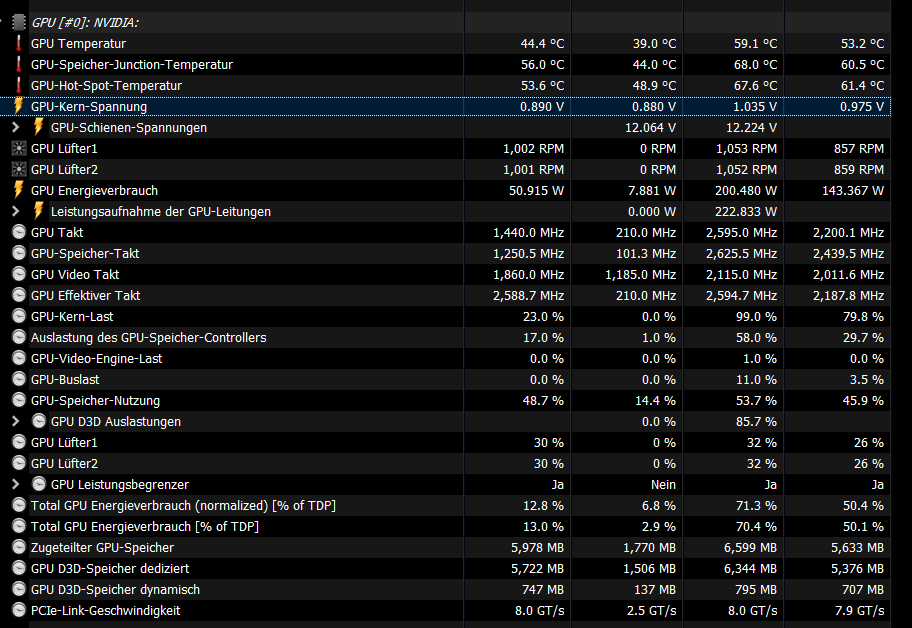The height and width of the screenshot is (628, 912).
Task: Click the 5,978 MB Zugeteilter GPU-Speicher value
Action: click(x=537, y=547)
